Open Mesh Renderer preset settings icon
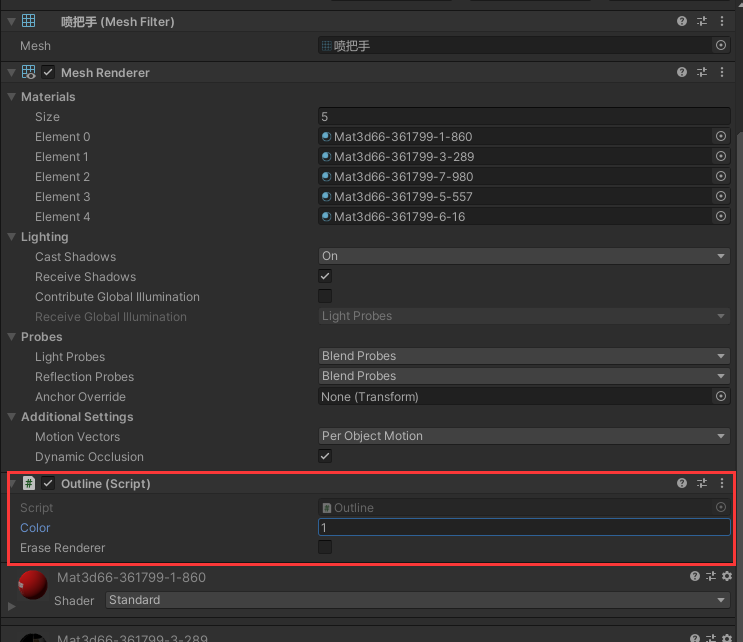743x642 pixels. 702,72
